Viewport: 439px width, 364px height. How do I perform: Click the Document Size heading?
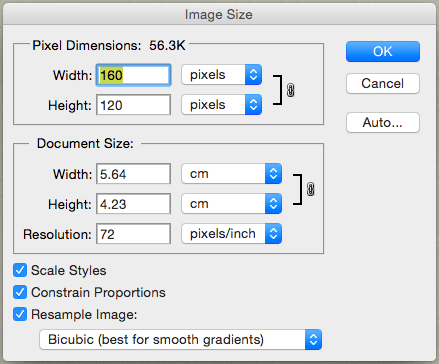[85, 143]
